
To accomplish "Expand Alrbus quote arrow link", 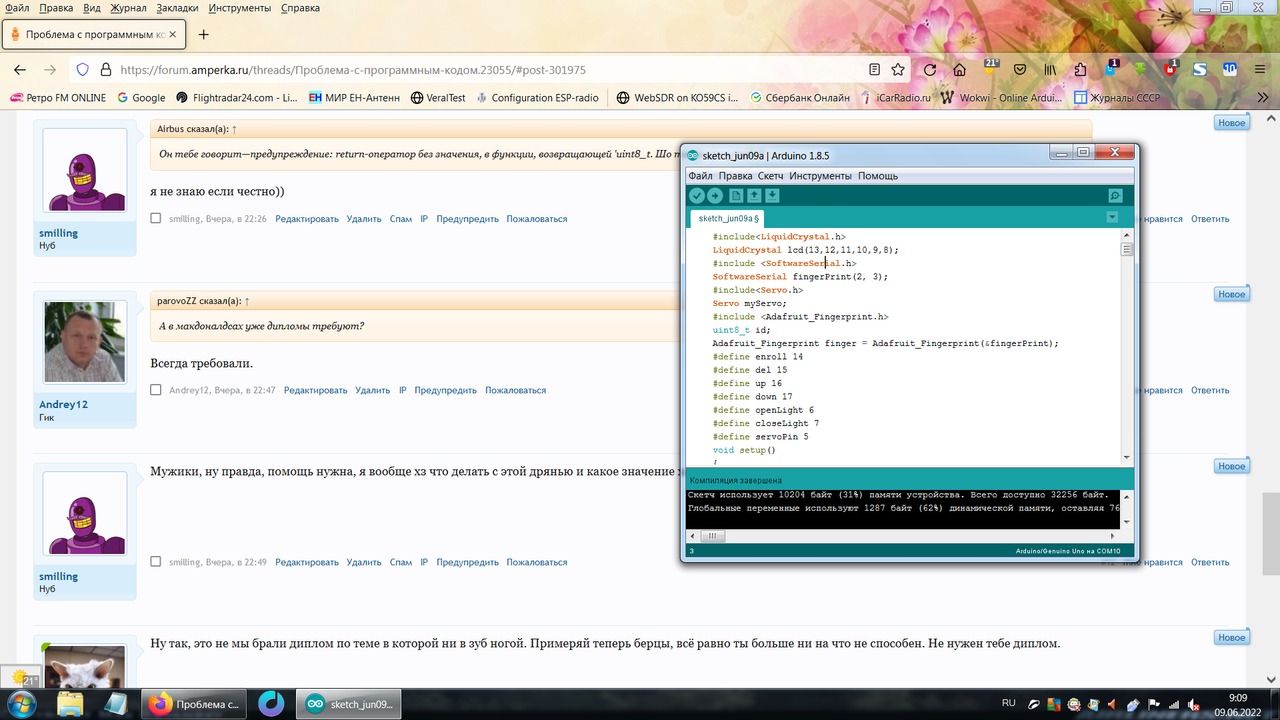I will 233,129.
